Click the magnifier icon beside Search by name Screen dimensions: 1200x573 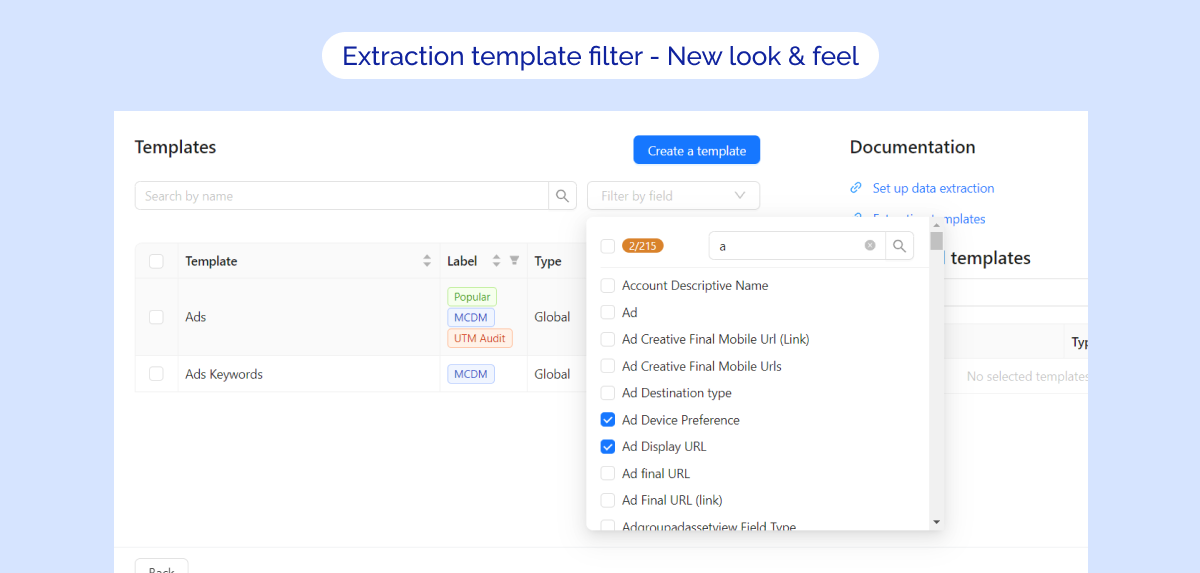(562, 196)
